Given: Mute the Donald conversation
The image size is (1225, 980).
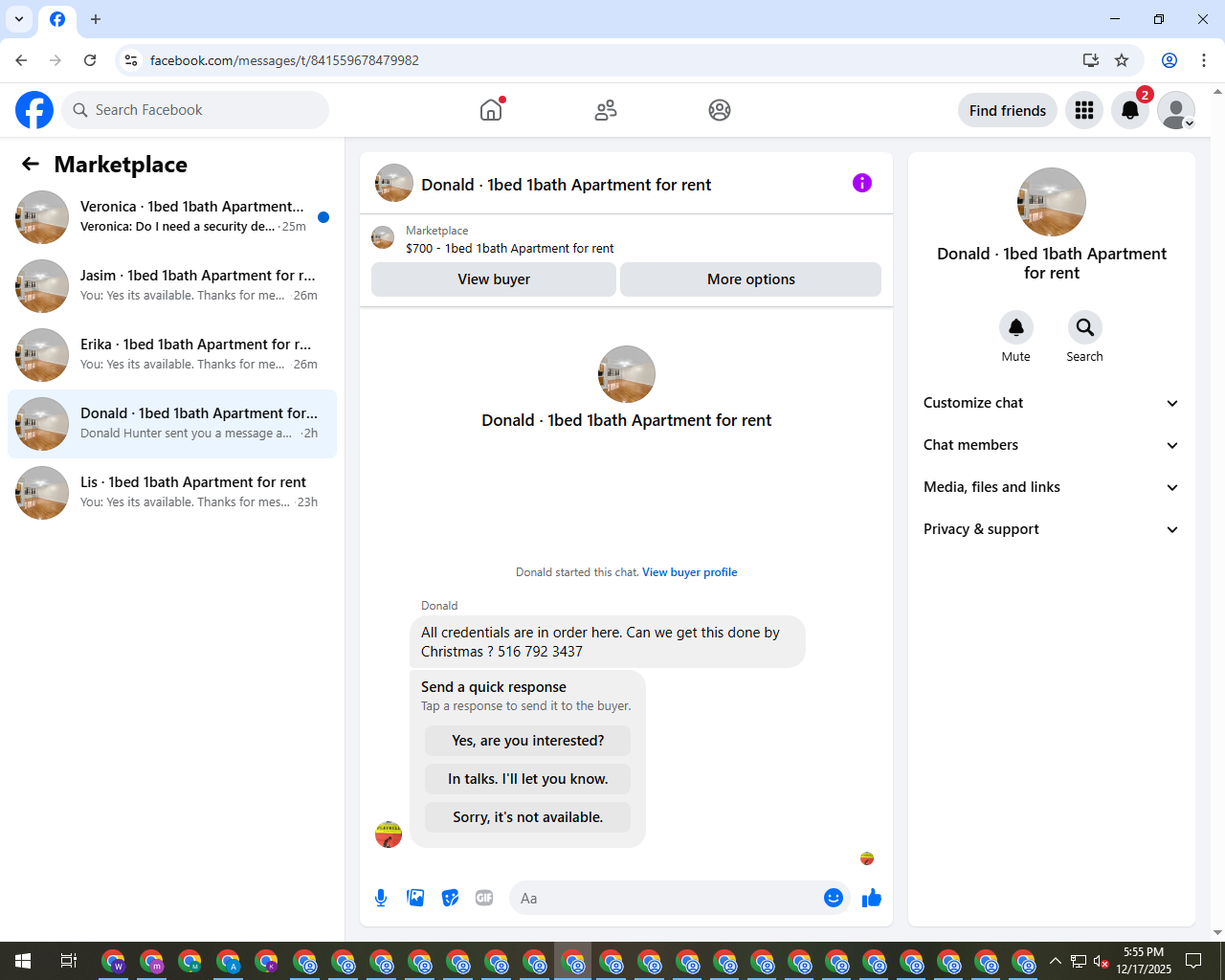Looking at the screenshot, I should tap(1016, 327).
